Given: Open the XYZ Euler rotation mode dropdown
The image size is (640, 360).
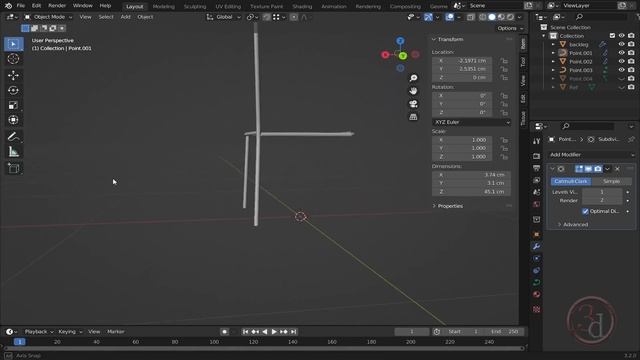Looking at the screenshot, I should click(471, 122).
